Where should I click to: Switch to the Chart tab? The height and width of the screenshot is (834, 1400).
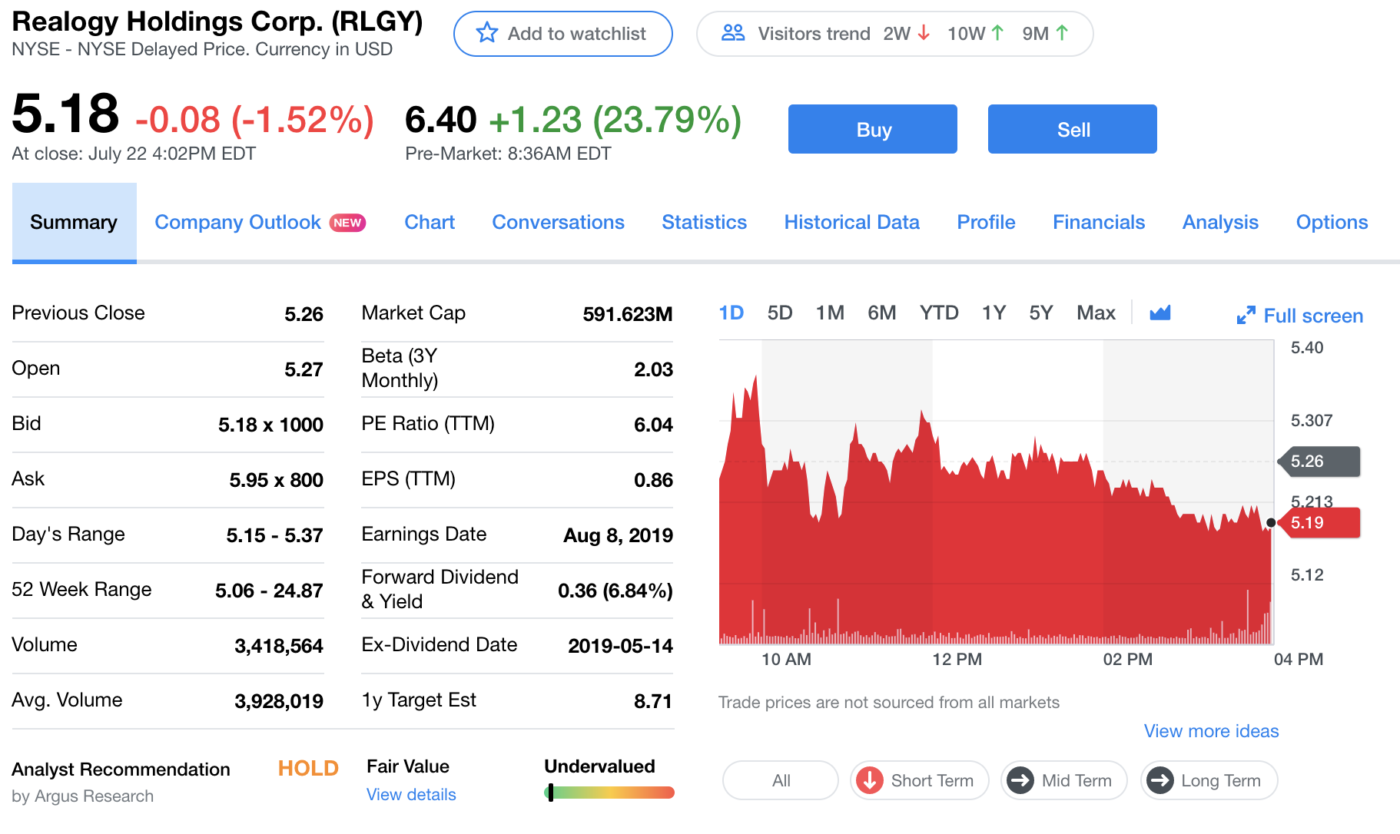pos(430,222)
